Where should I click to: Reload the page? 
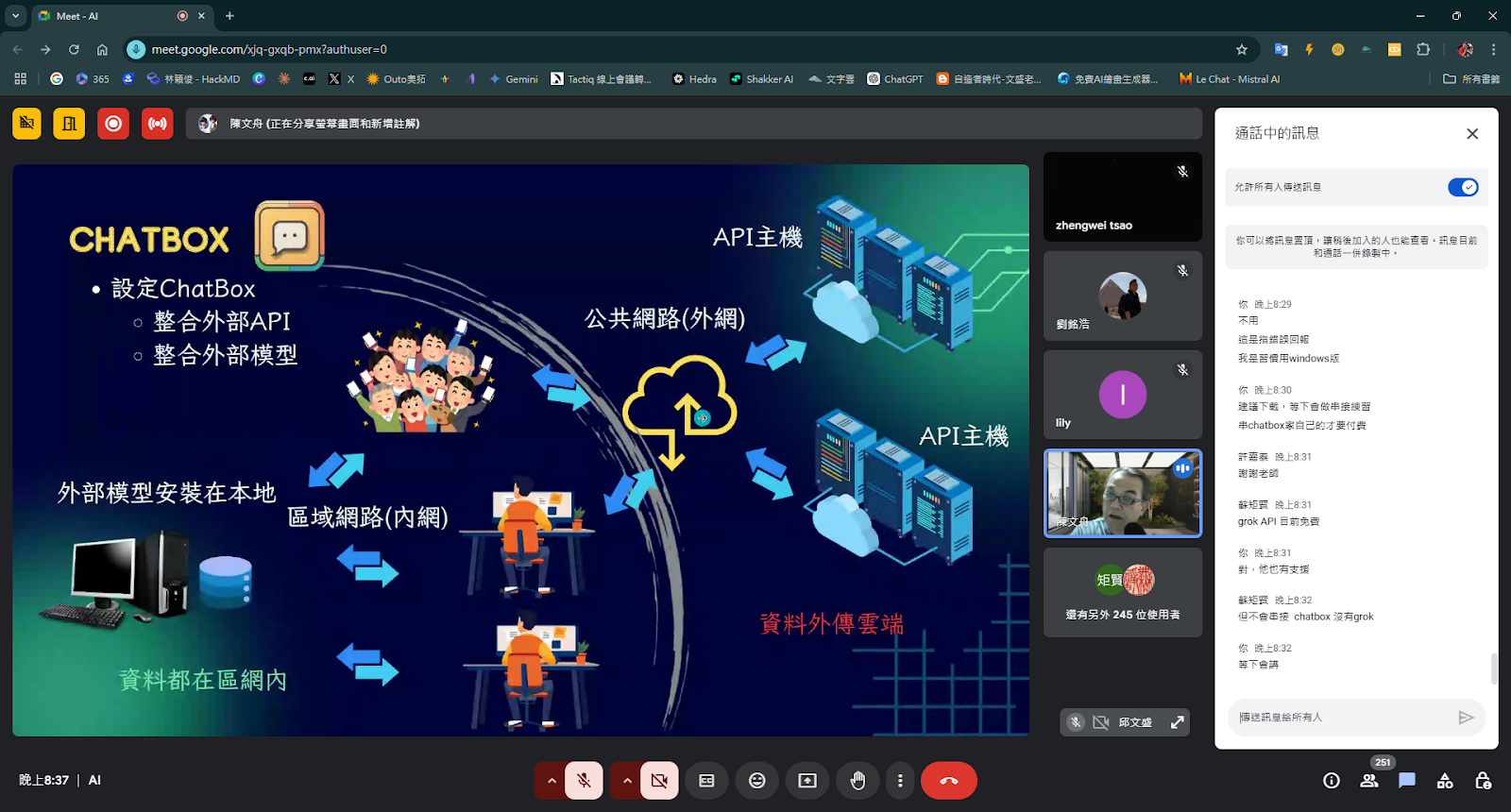coord(74,49)
